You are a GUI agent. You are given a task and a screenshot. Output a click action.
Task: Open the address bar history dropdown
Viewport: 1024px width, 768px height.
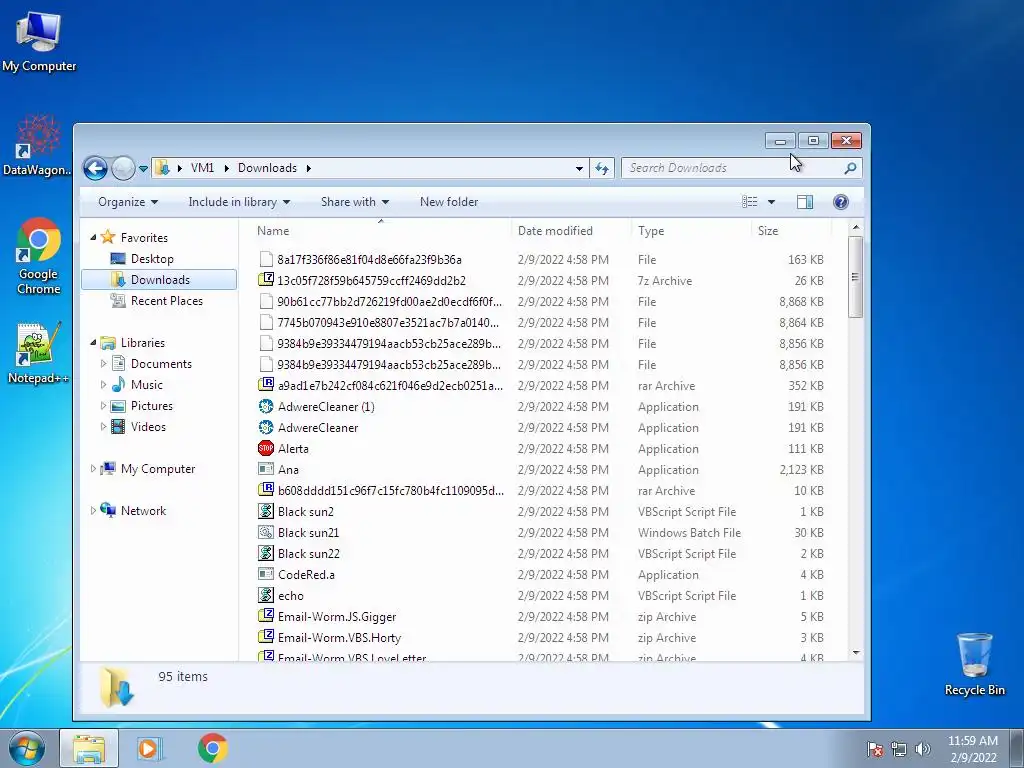click(579, 168)
